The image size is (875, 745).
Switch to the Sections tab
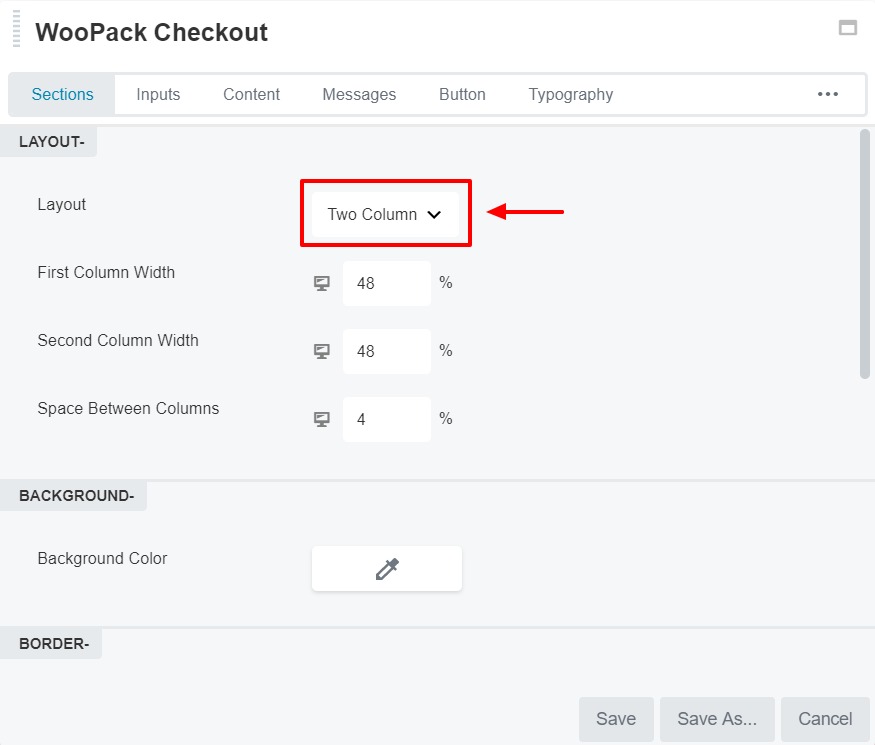click(62, 94)
